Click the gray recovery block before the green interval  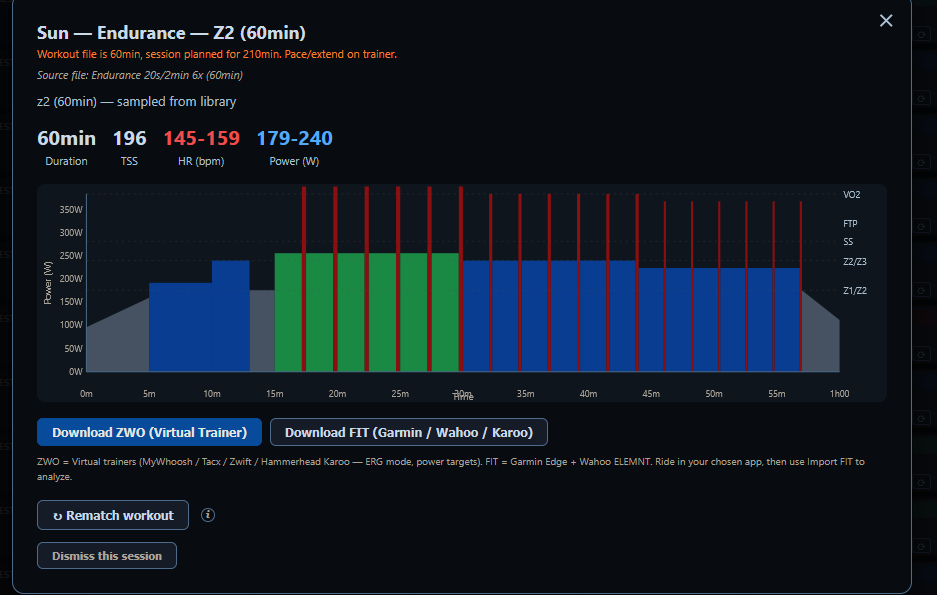(x=262, y=331)
